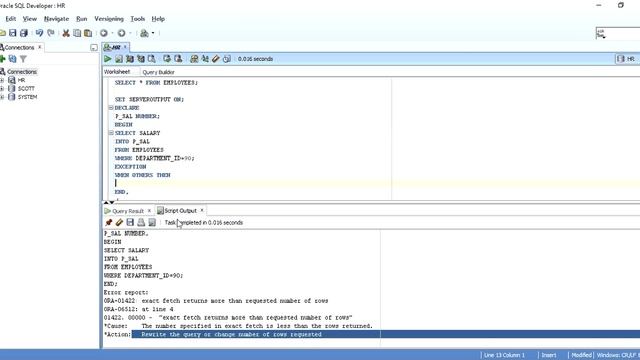This screenshot has height=360, width=640.
Task: Save the script output
Action: (x=130, y=222)
